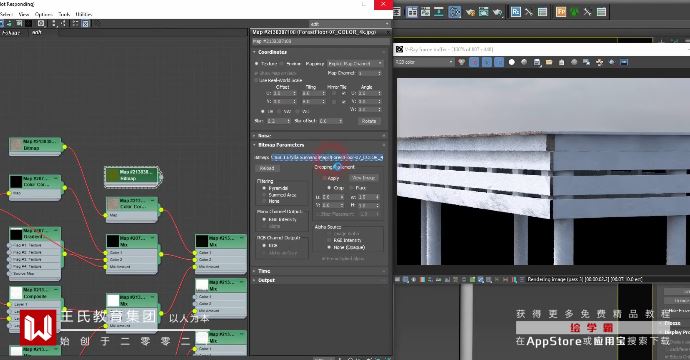
Task: Open RailClone list icon beside its wrench
Action: coord(542,12)
